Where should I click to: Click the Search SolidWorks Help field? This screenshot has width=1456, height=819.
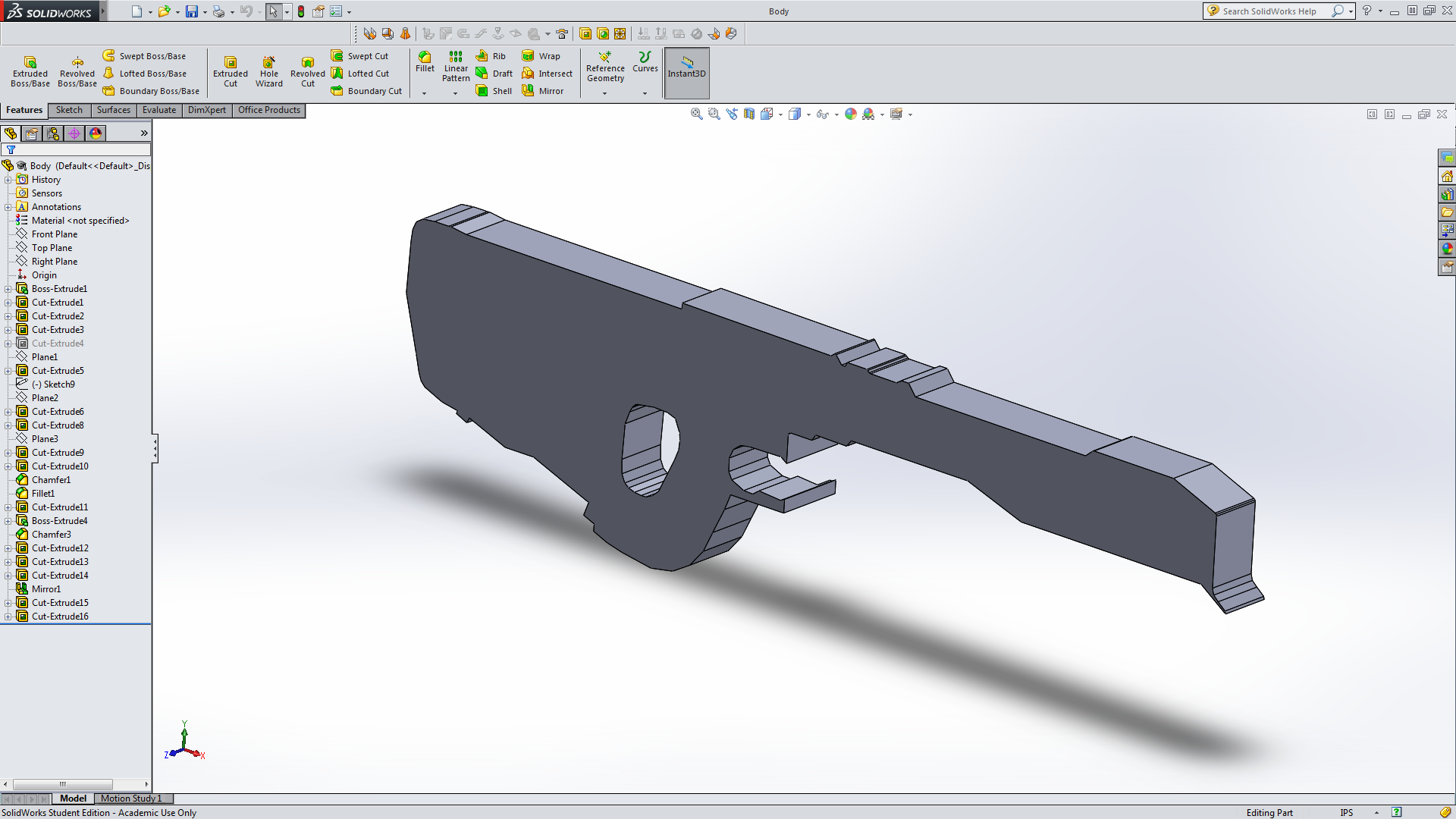1269,11
